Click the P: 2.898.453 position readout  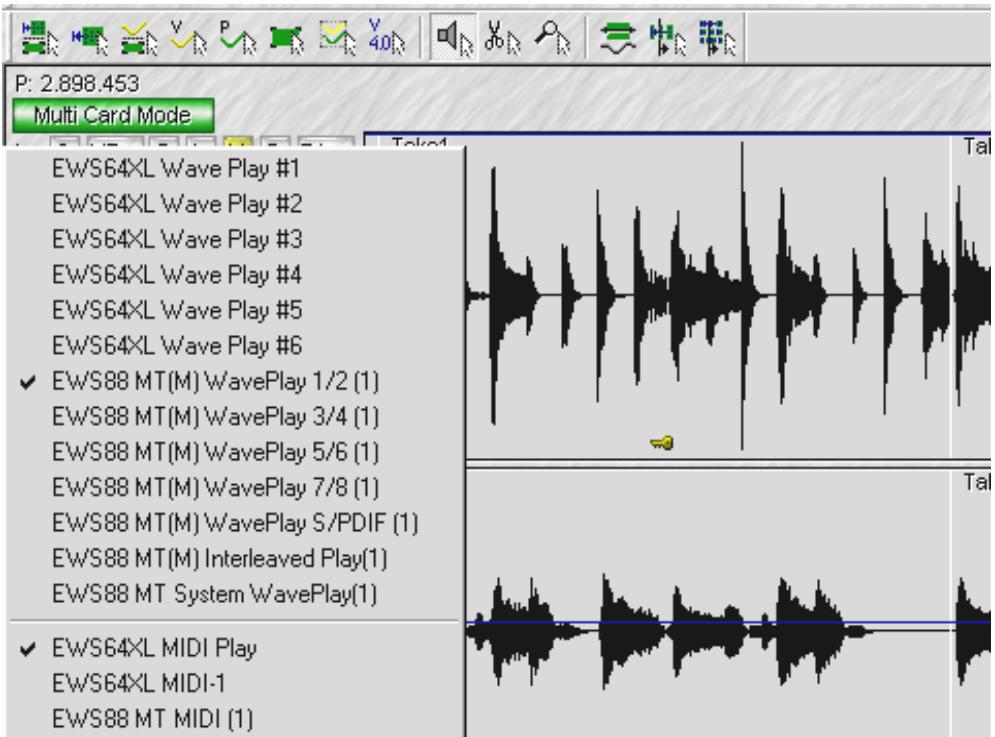(x=77, y=83)
